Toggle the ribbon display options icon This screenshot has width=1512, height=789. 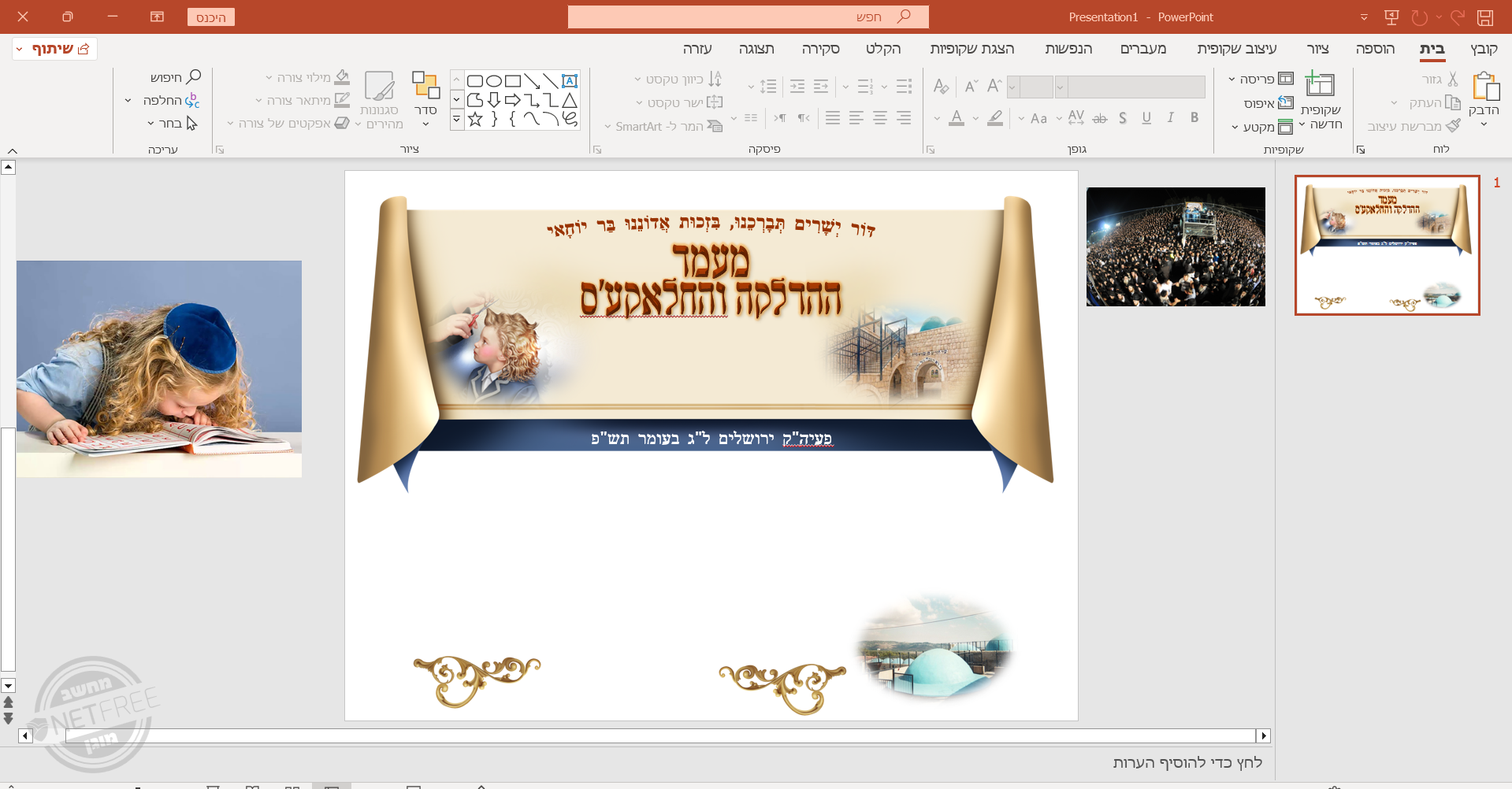157,17
